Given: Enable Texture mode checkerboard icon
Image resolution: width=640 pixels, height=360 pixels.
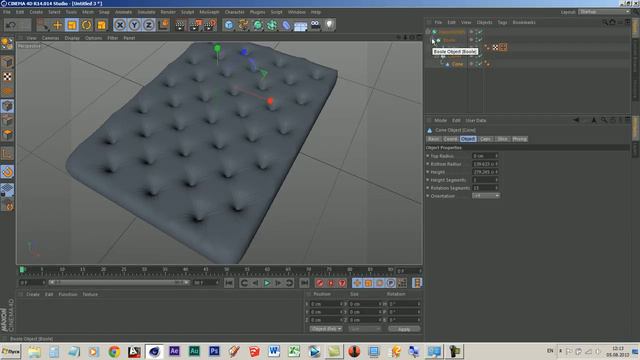Looking at the screenshot, I should [x=7, y=77].
